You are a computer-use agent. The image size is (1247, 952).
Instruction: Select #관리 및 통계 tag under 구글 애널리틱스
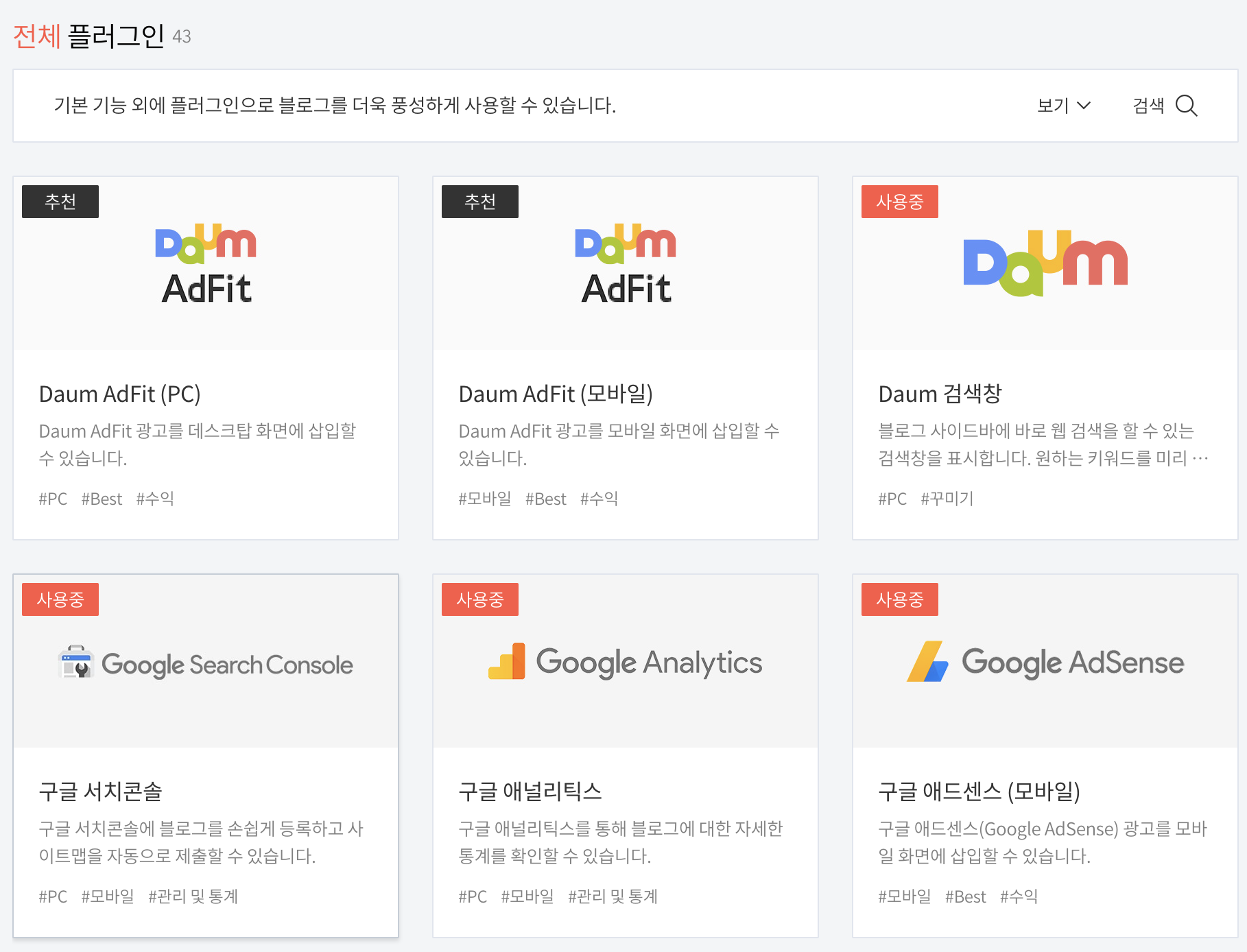[613, 896]
